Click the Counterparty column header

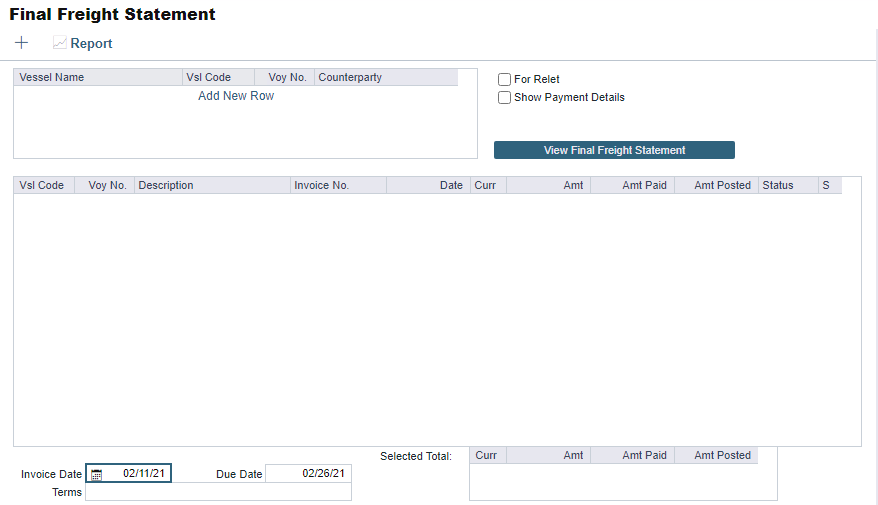coord(385,77)
